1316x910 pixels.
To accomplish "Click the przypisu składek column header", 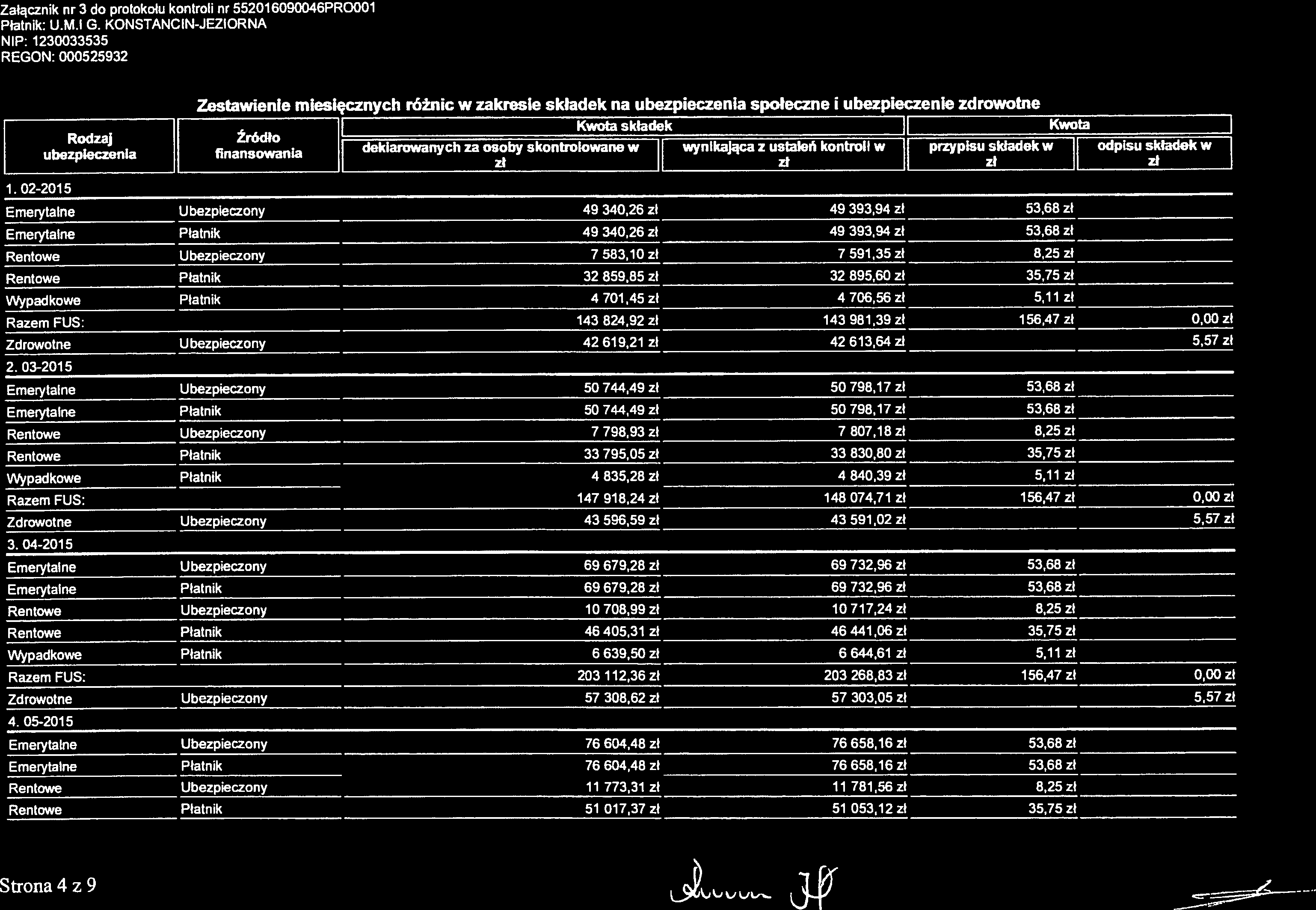I will tap(991, 154).
